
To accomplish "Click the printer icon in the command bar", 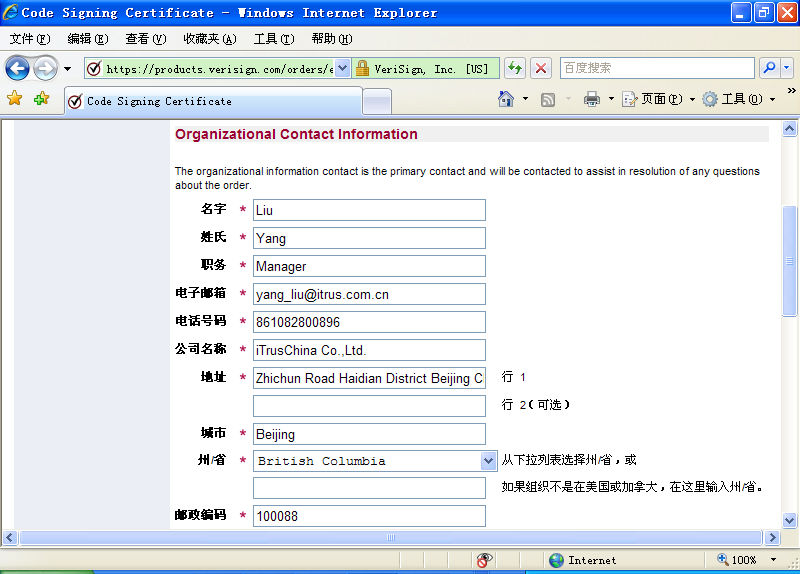I will coord(592,99).
